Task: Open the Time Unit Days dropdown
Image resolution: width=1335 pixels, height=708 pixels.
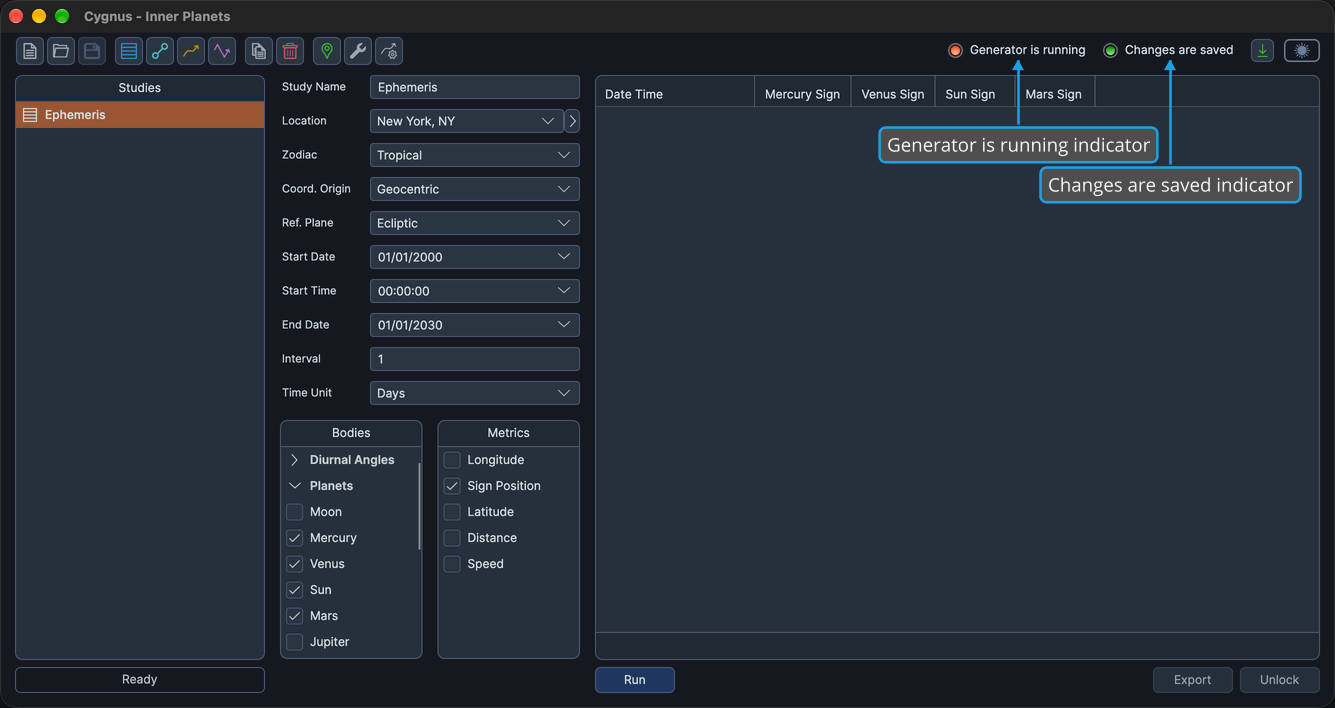Action: click(x=475, y=393)
